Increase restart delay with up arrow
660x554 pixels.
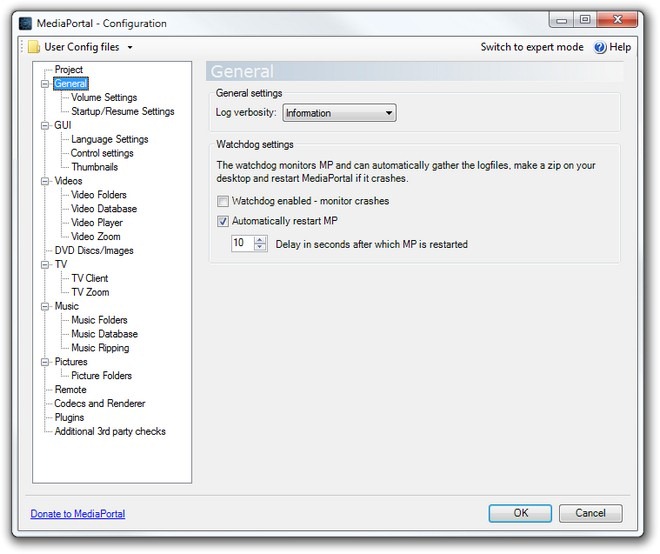(x=260, y=240)
